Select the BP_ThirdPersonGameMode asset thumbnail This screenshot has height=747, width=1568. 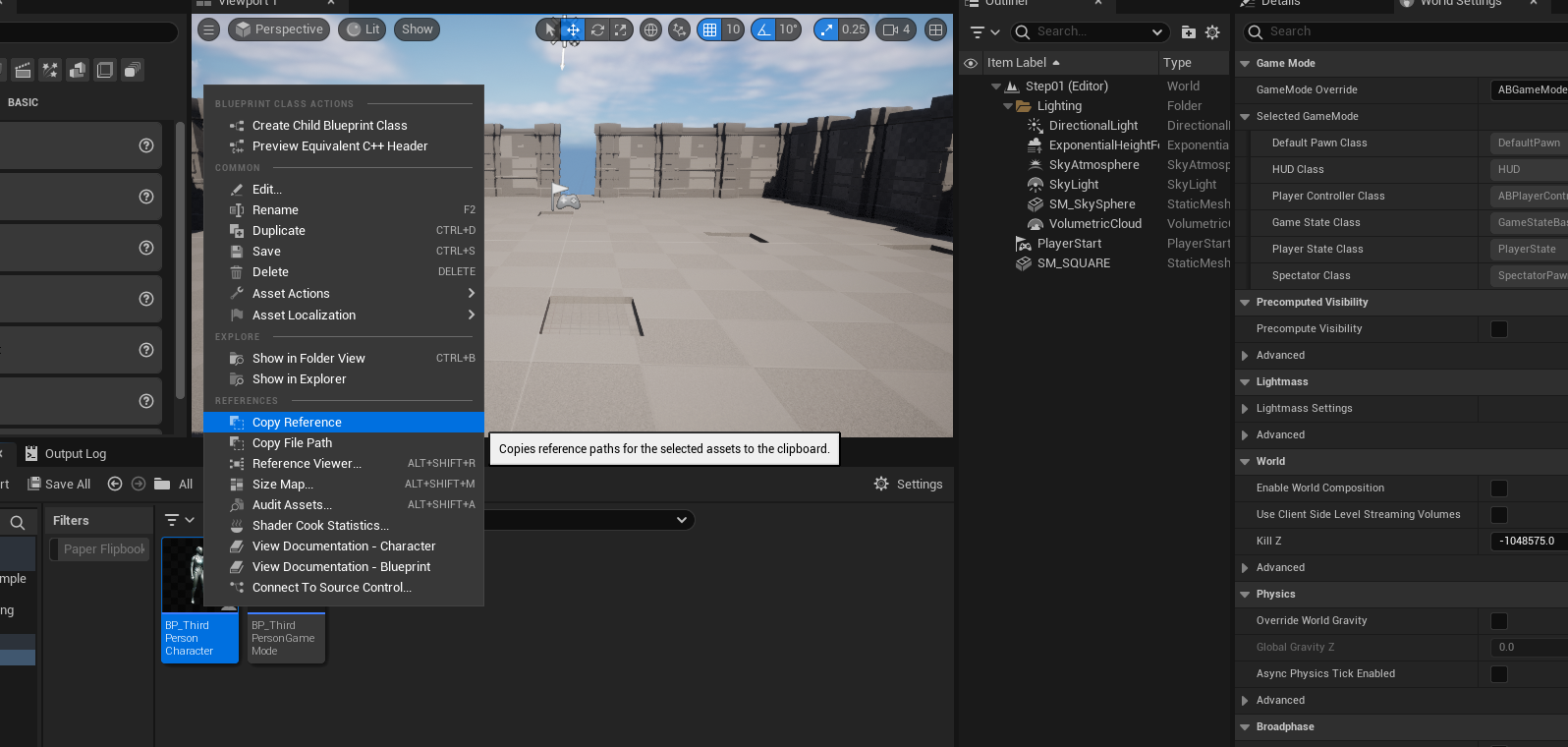pos(286,637)
